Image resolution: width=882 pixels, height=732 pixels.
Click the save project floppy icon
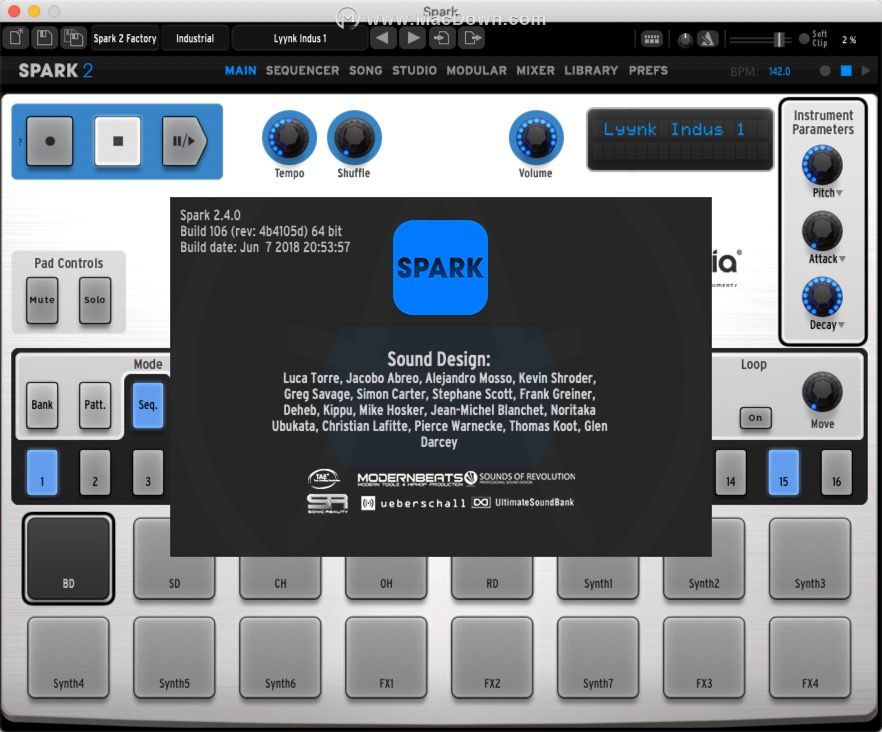click(44, 38)
